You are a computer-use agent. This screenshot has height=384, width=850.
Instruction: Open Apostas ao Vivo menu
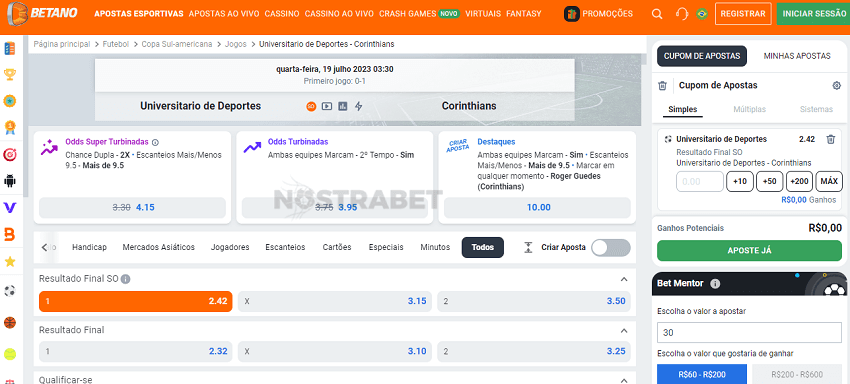point(224,14)
